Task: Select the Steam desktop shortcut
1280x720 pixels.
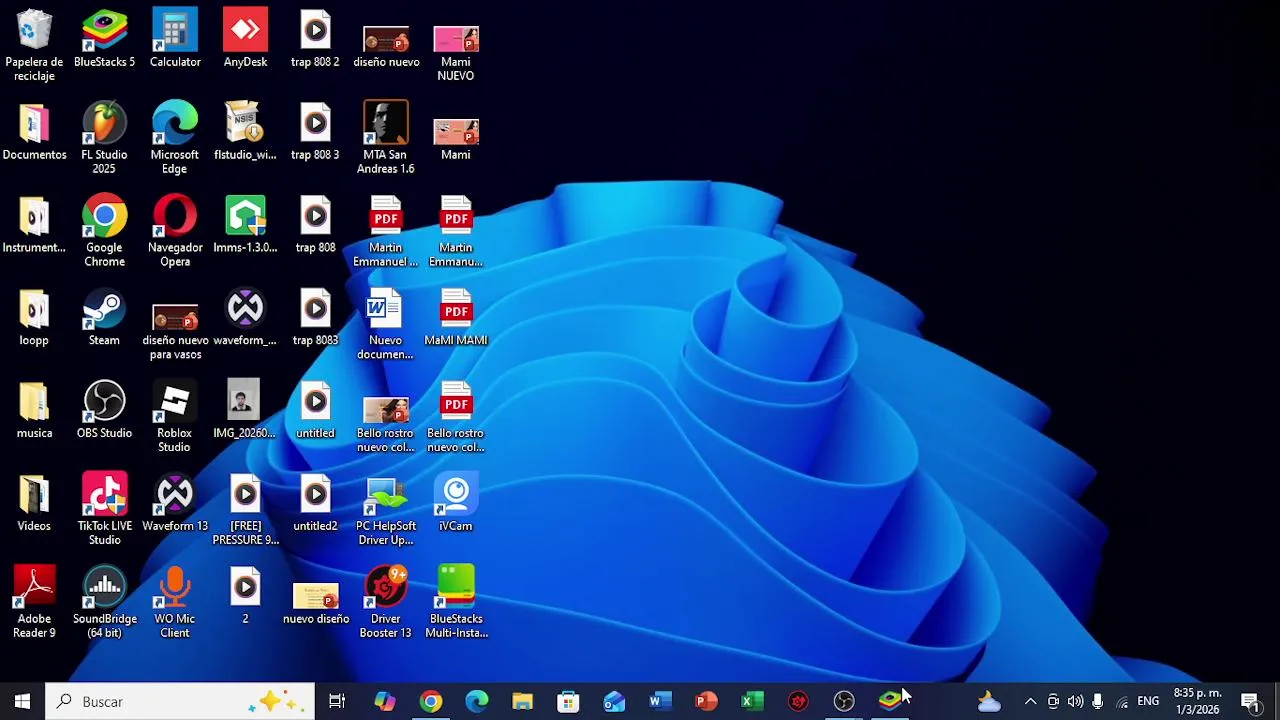Action: coord(104,318)
